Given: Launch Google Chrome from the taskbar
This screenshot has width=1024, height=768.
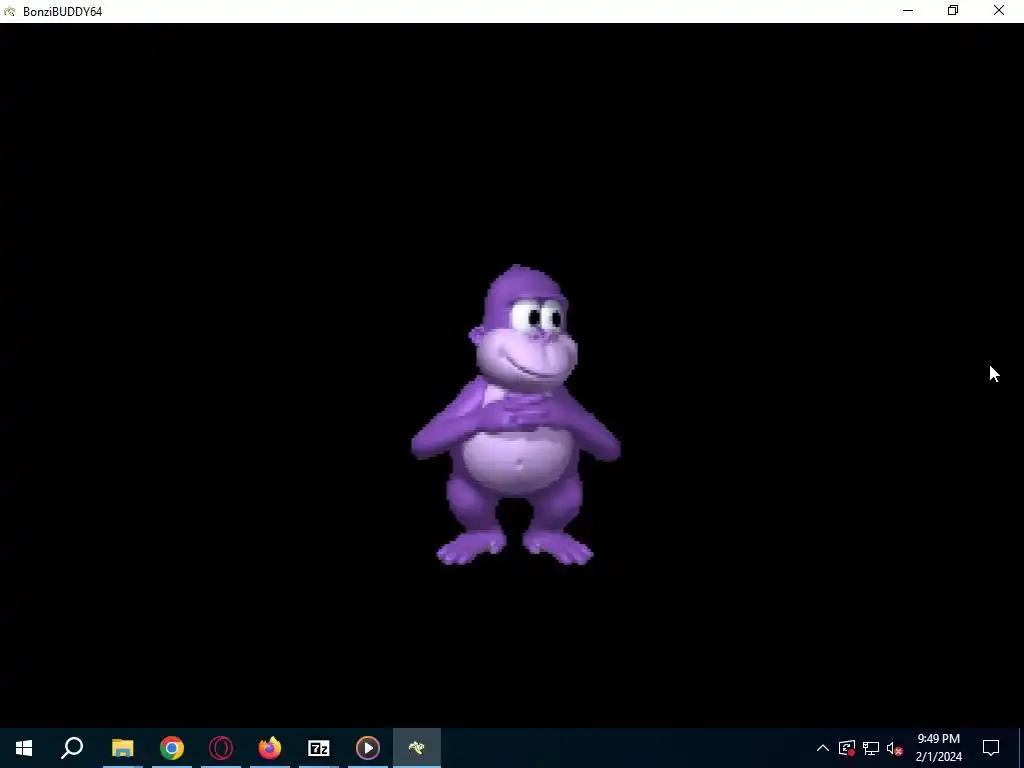Looking at the screenshot, I should tap(172, 748).
